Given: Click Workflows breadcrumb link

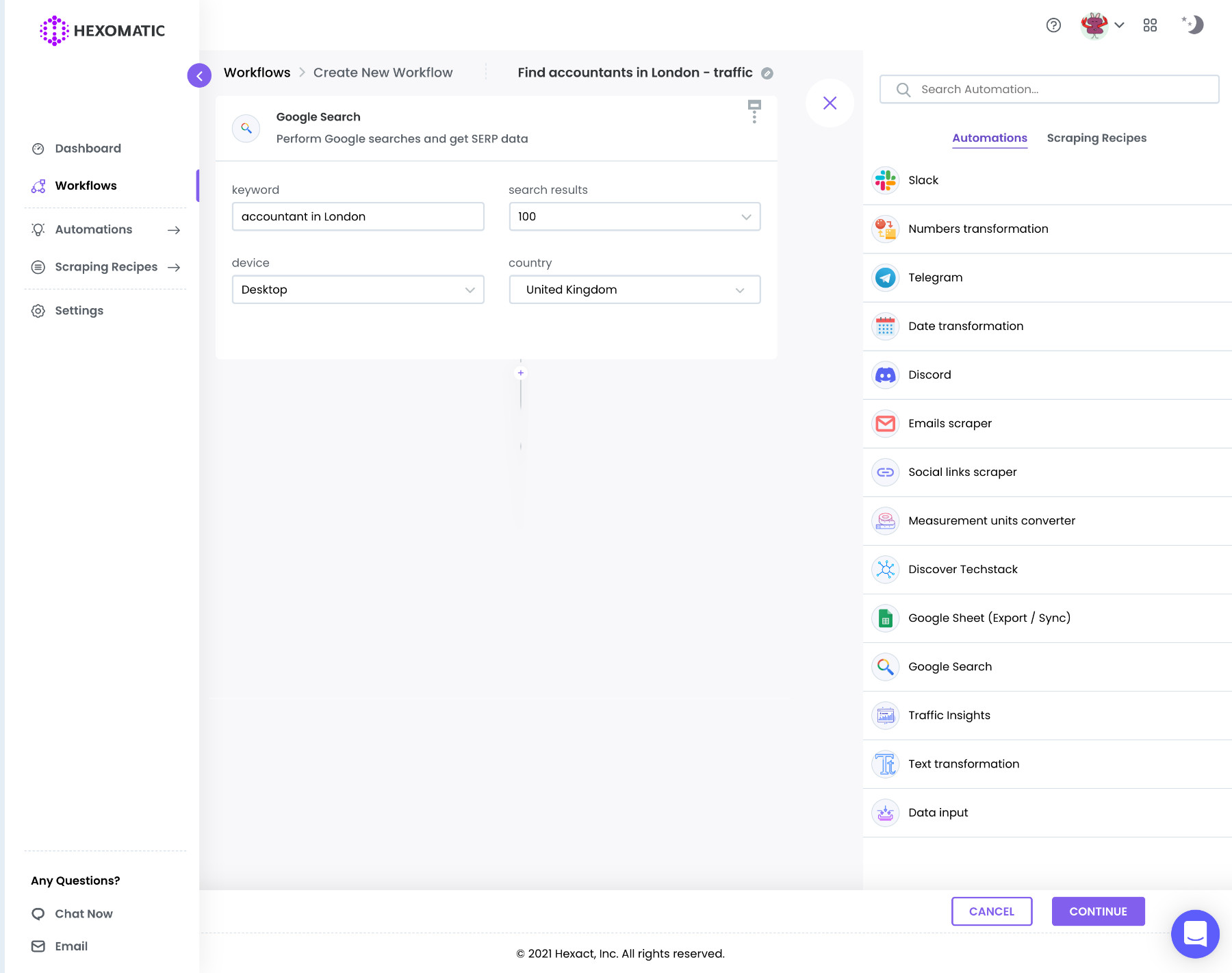Looking at the screenshot, I should 257,73.
